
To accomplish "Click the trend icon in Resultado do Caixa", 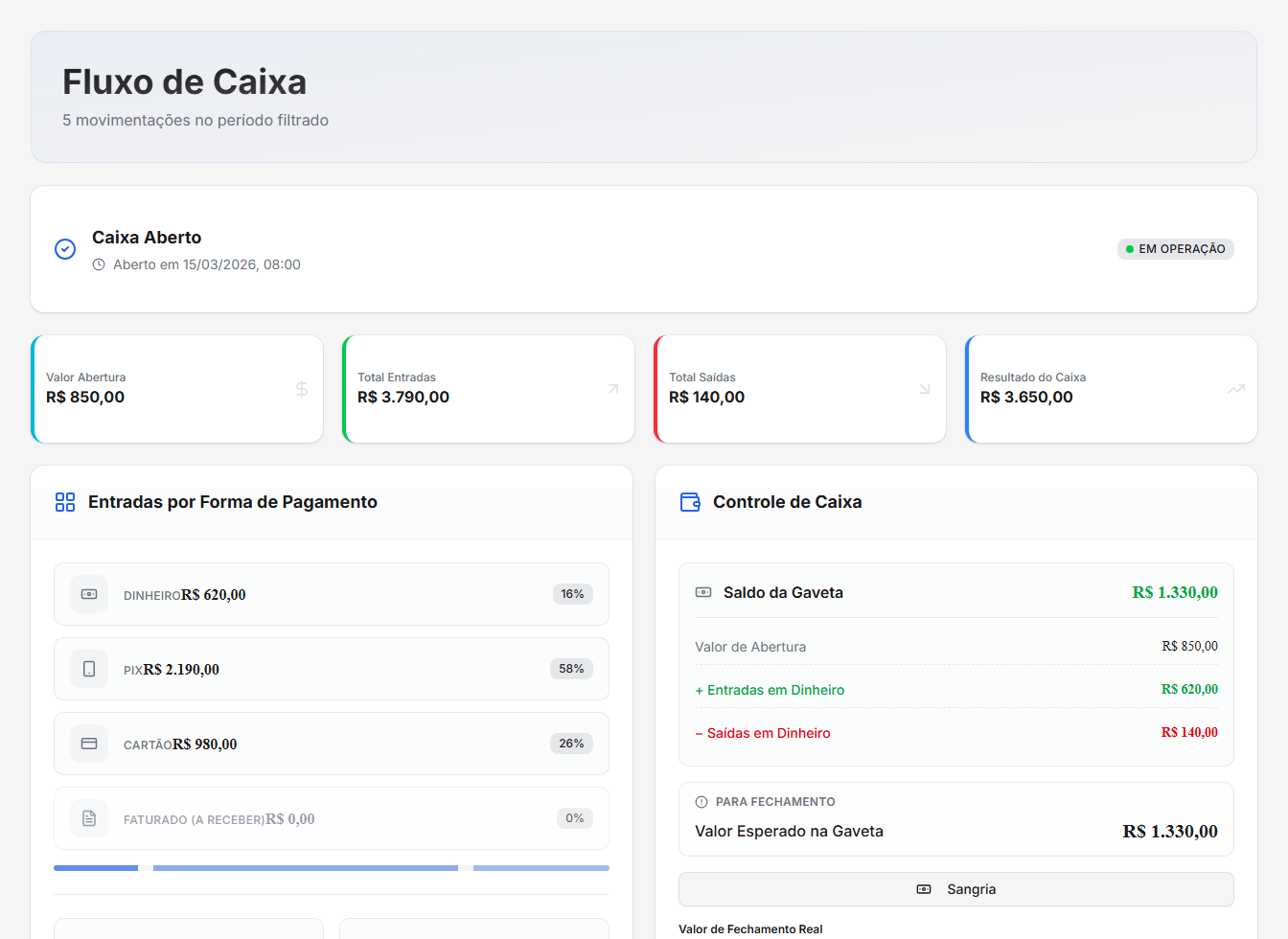I will coord(1236,389).
